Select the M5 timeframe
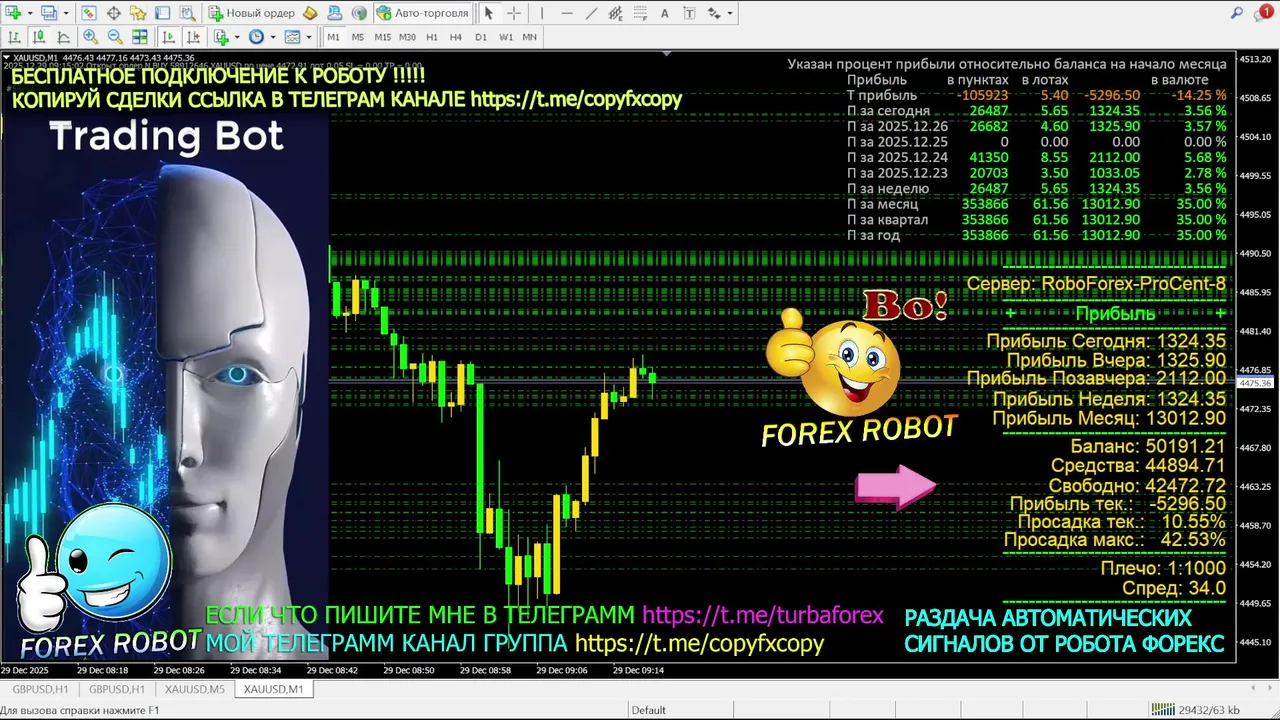This screenshot has width=1280, height=720. tap(358, 37)
